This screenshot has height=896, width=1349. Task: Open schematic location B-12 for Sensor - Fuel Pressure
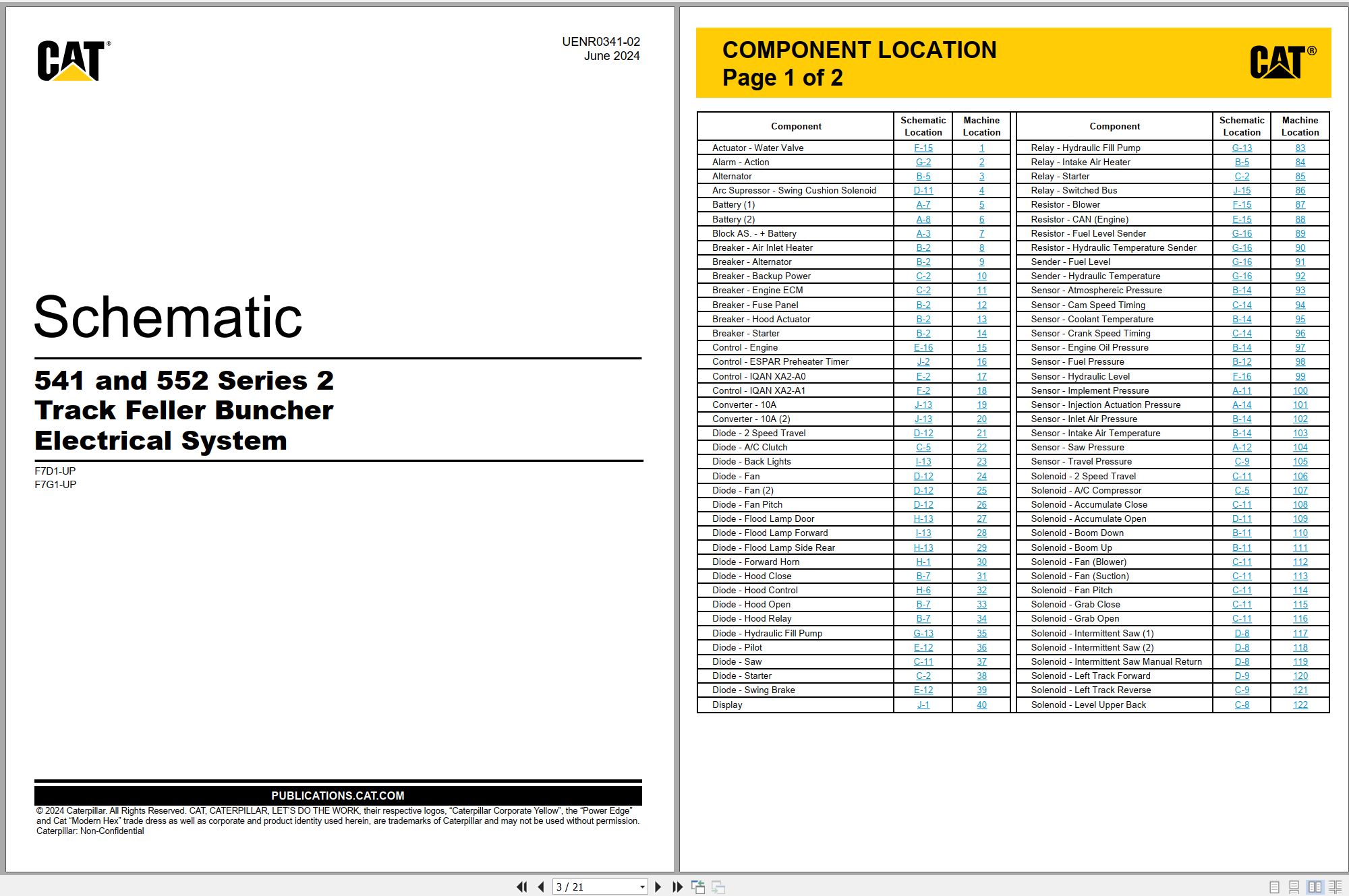tap(1242, 362)
